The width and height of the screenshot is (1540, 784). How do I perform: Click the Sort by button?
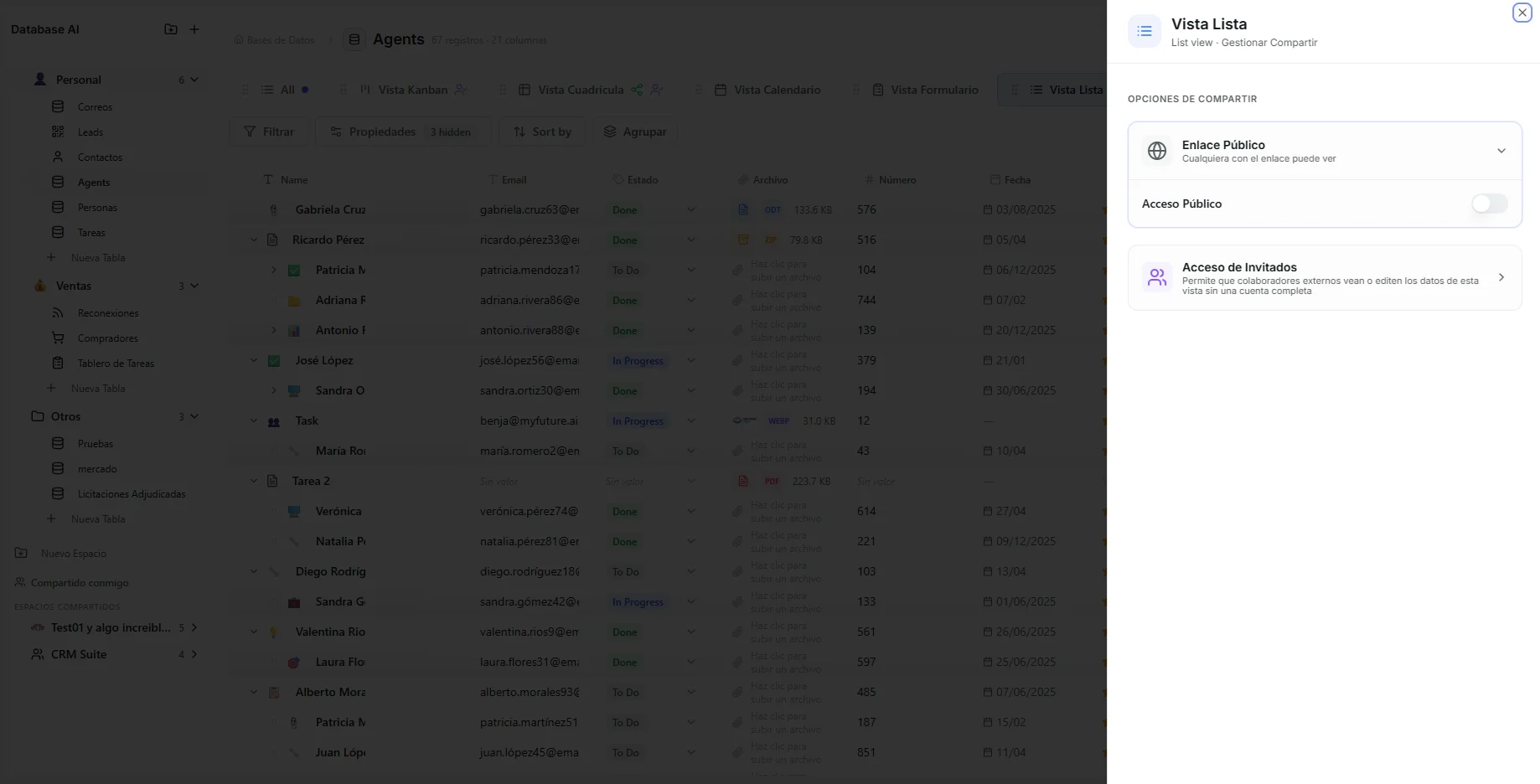[x=542, y=132]
